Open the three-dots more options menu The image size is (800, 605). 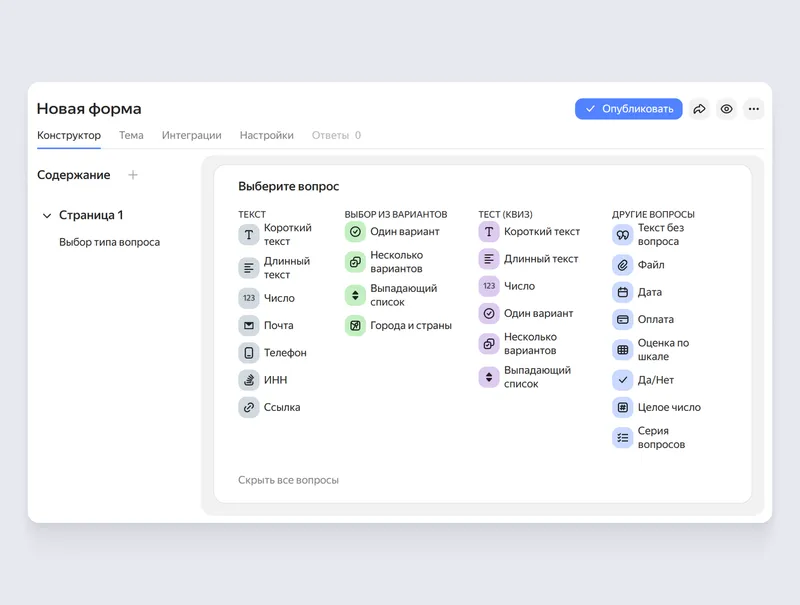(x=754, y=109)
